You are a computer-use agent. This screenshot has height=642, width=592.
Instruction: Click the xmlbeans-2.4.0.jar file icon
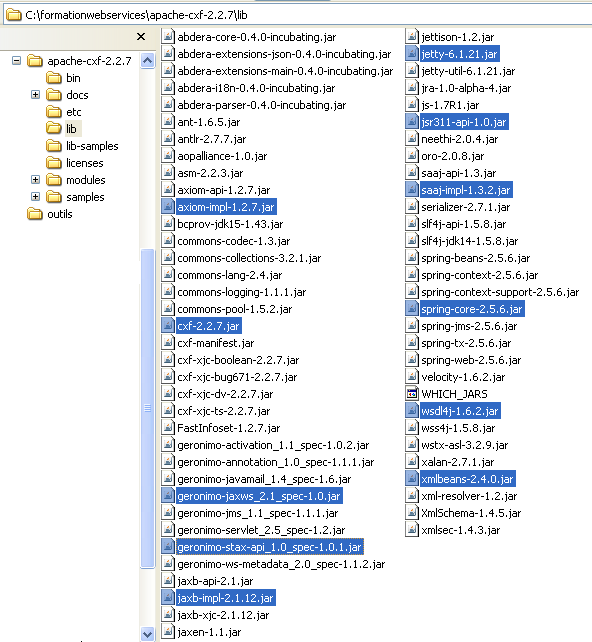[x=411, y=479]
